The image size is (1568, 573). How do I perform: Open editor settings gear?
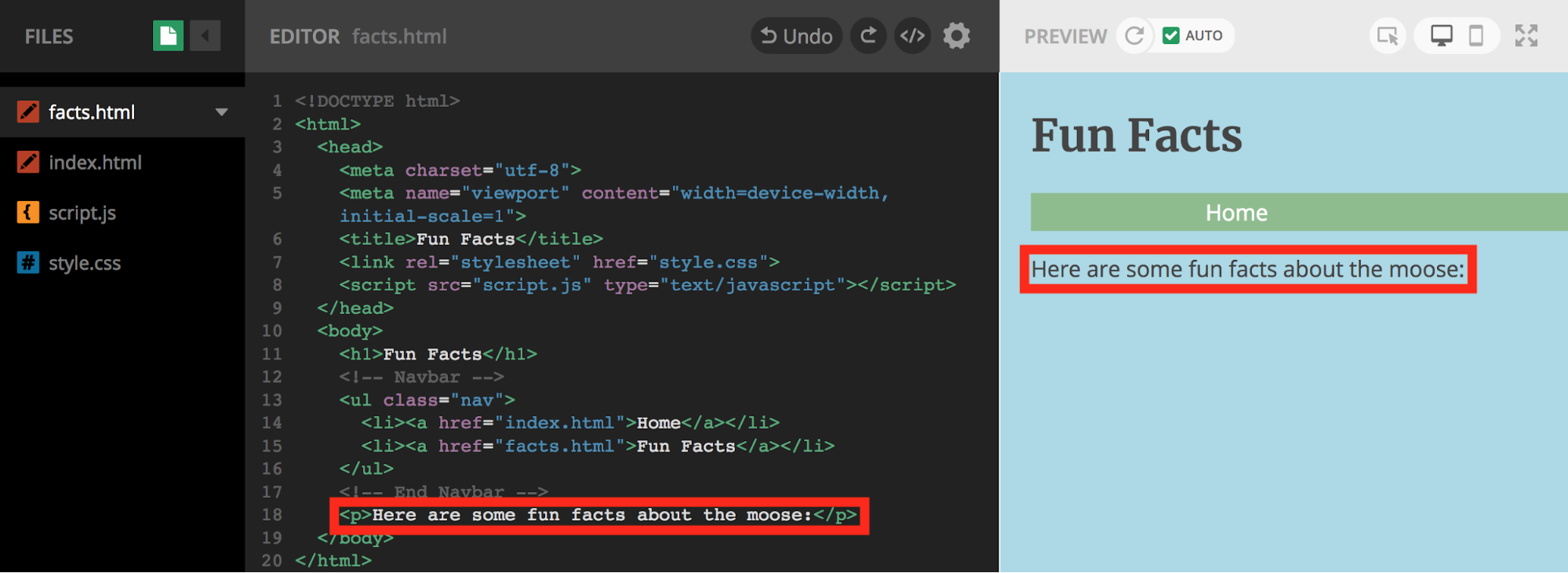tap(956, 36)
